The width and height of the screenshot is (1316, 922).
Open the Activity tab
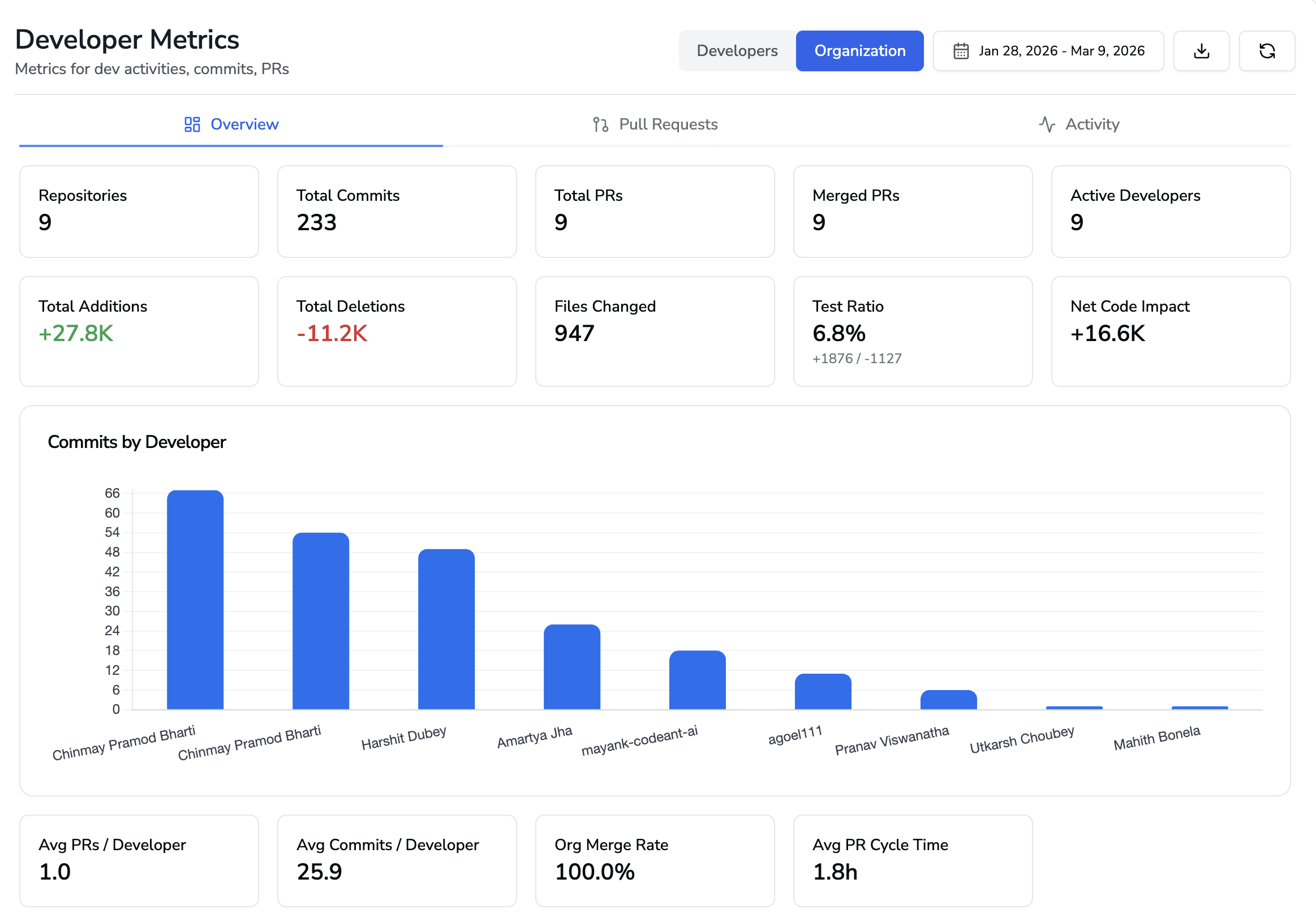[1091, 124]
